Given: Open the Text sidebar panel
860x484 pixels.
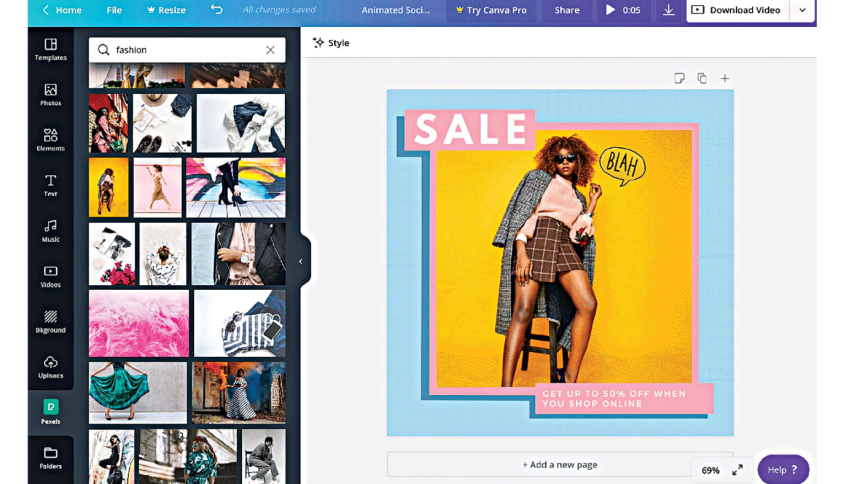Looking at the screenshot, I should point(50,185).
